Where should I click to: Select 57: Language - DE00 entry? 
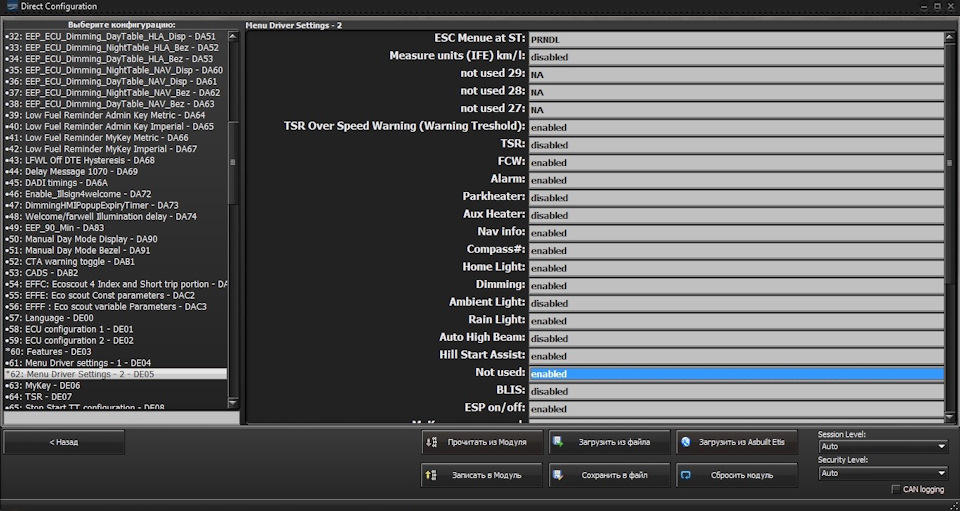(x=115, y=318)
